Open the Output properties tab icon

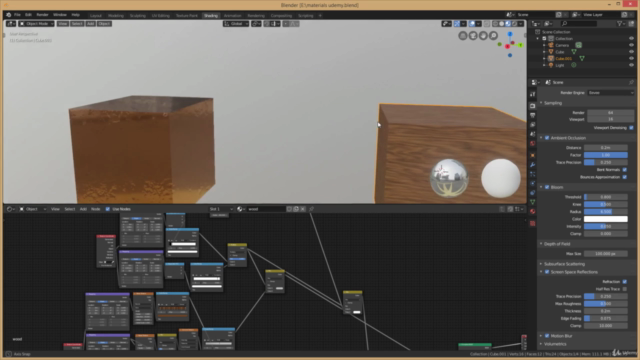click(x=532, y=116)
